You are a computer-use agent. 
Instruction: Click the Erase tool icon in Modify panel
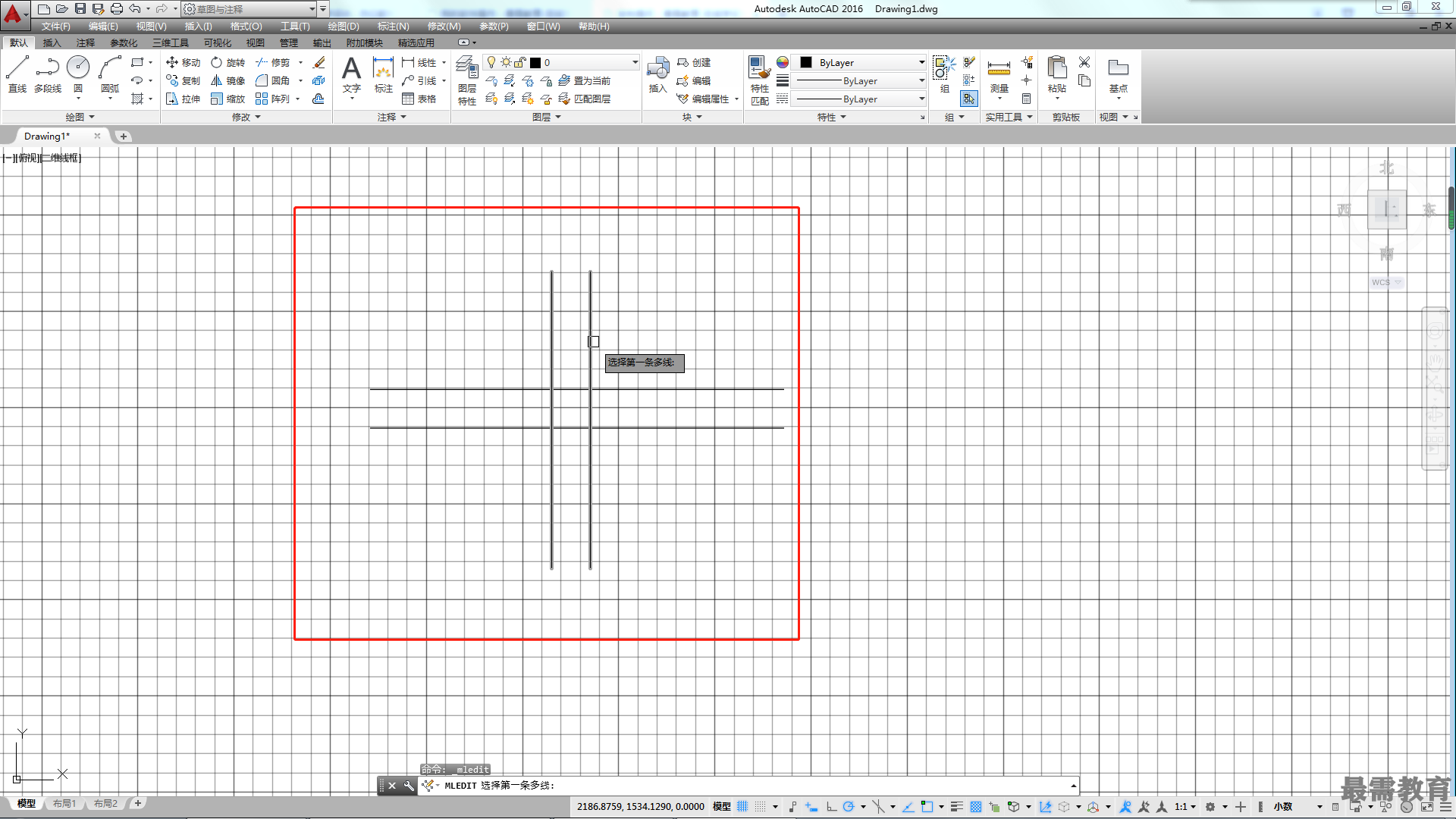(x=319, y=62)
